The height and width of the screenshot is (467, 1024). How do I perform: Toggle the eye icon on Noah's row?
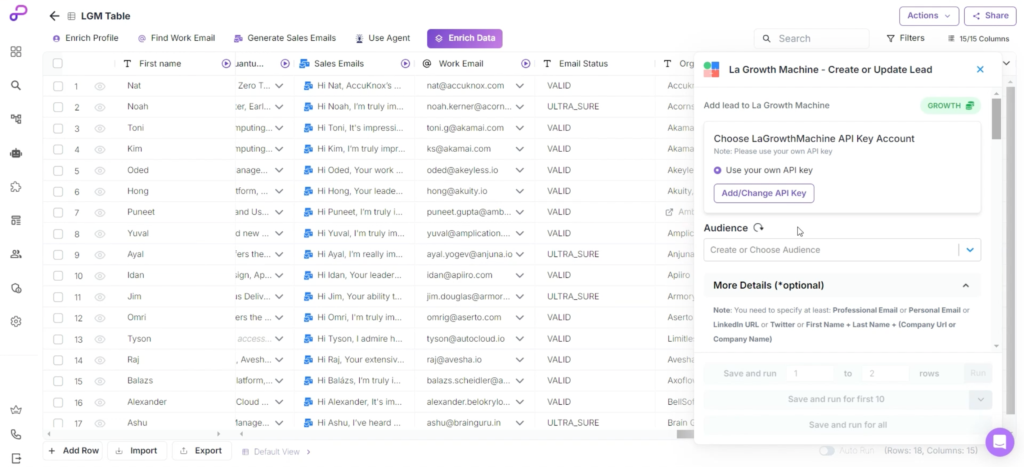(x=100, y=107)
